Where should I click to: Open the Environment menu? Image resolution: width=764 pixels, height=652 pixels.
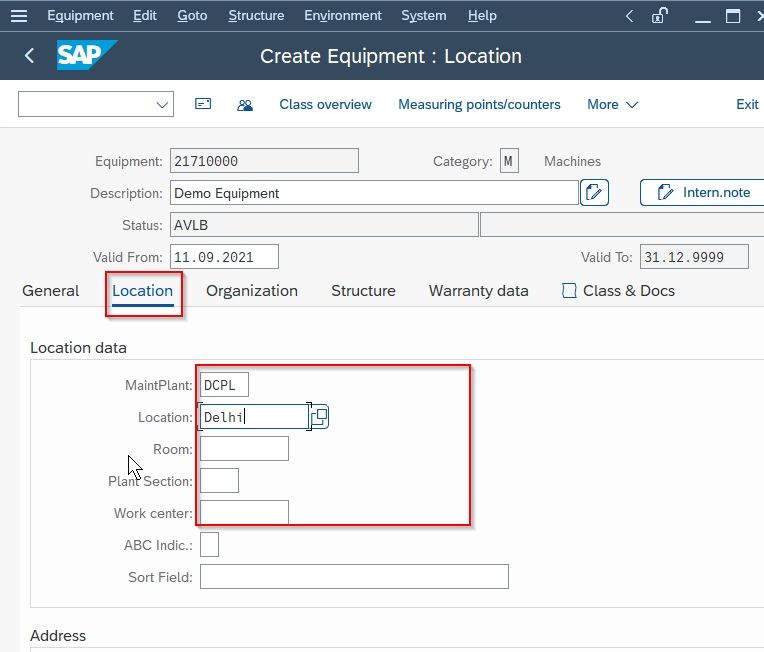(343, 16)
